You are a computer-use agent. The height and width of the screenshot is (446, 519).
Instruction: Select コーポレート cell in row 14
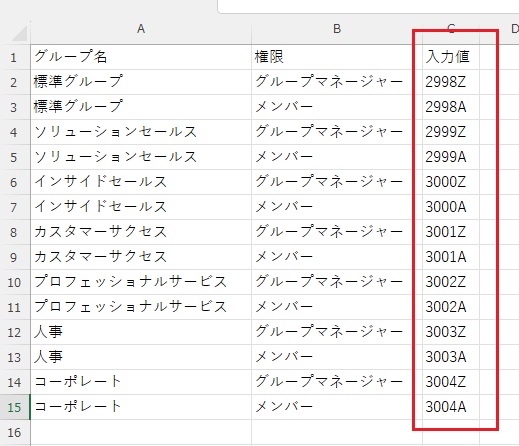[x=141, y=382]
